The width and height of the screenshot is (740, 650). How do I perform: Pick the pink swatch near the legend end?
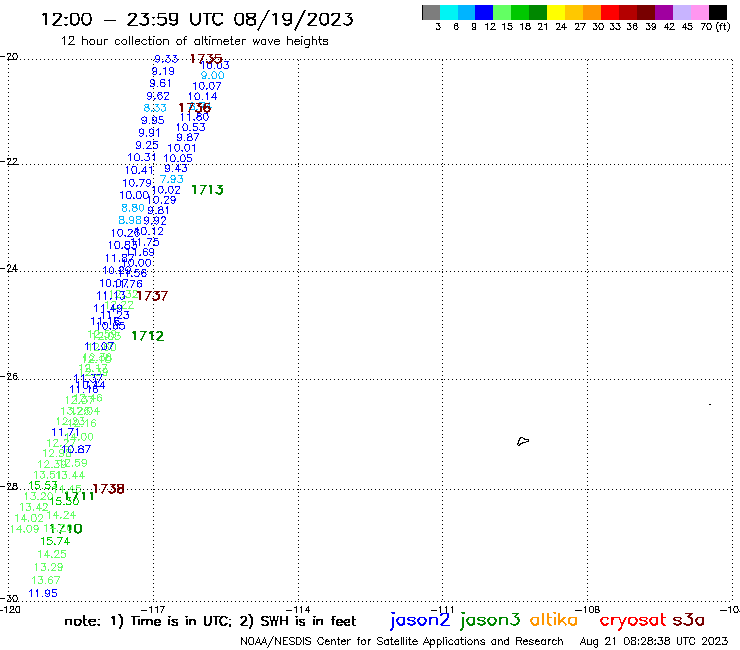coord(699,12)
